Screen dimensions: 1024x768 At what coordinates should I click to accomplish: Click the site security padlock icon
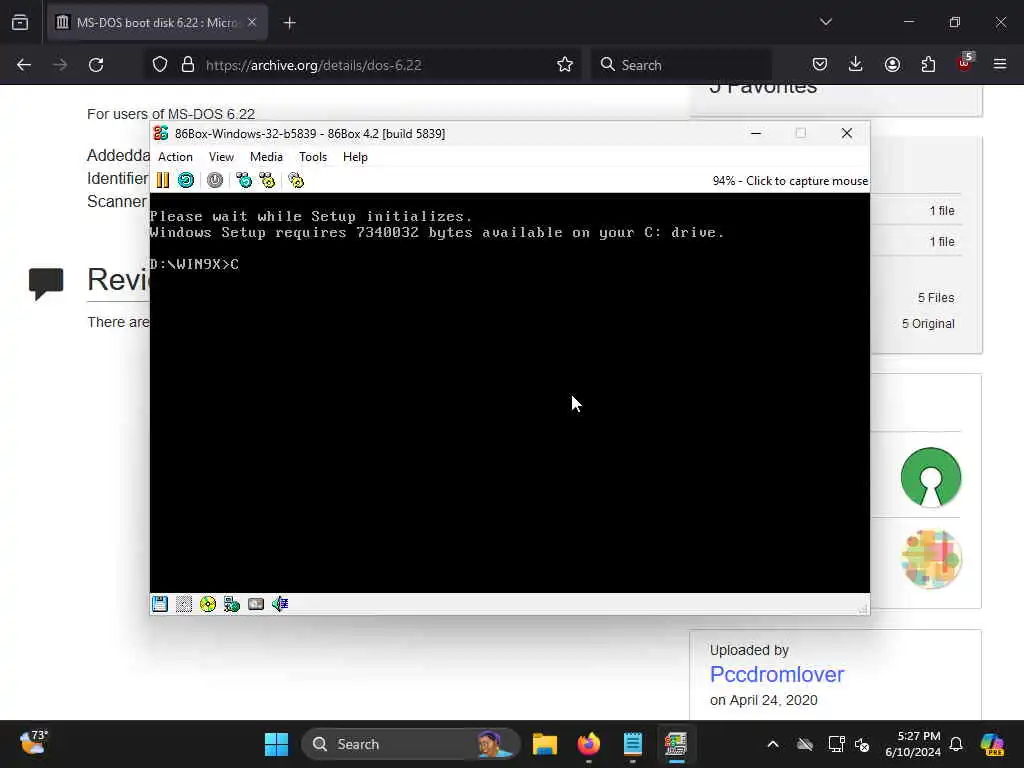pyautogui.click(x=188, y=65)
